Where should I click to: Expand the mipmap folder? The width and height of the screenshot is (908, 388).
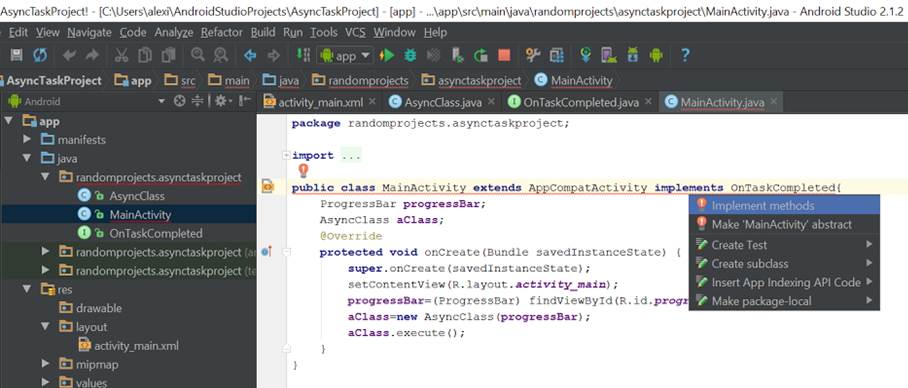46,364
